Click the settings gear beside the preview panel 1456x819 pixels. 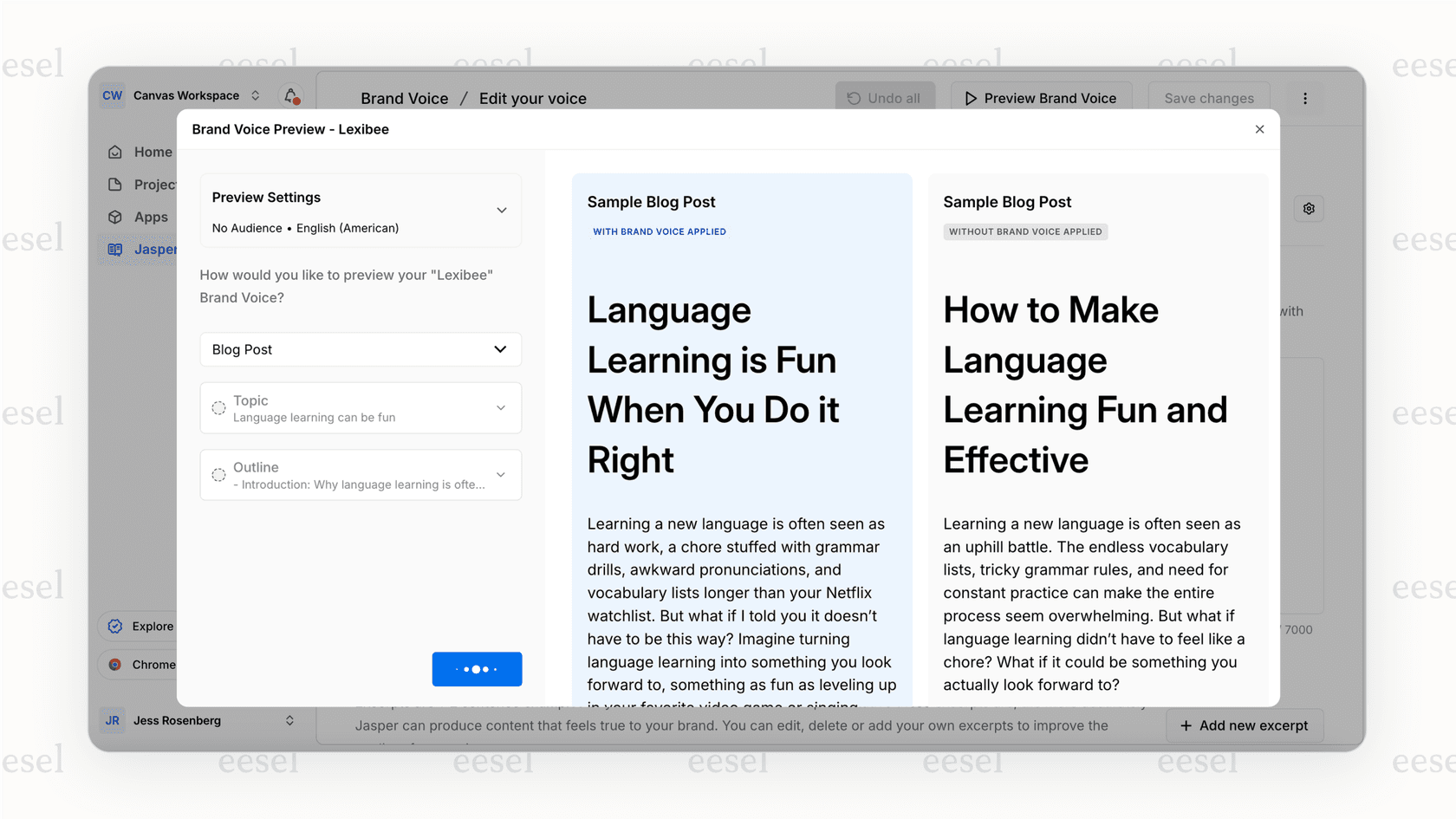(x=1309, y=208)
